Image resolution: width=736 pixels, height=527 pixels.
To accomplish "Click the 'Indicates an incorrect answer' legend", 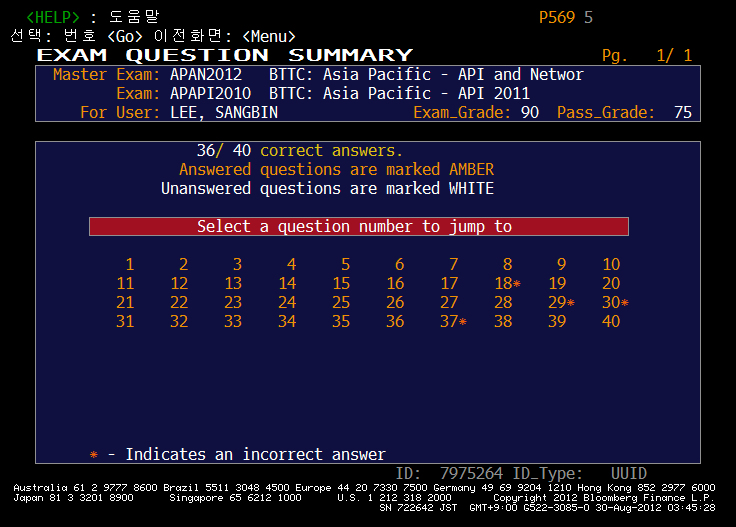I will tap(238, 454).
